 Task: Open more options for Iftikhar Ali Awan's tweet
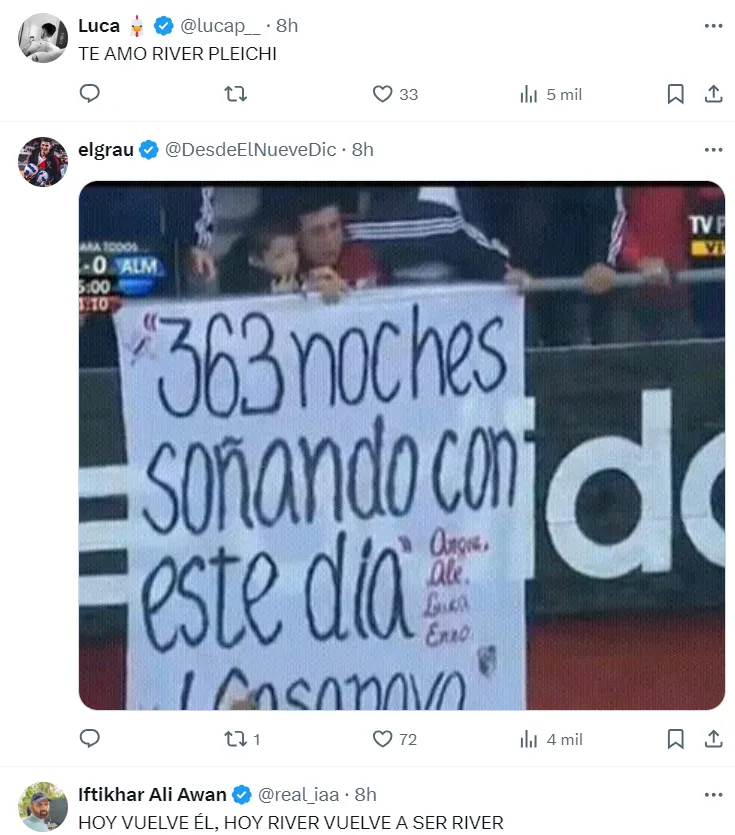713,795
